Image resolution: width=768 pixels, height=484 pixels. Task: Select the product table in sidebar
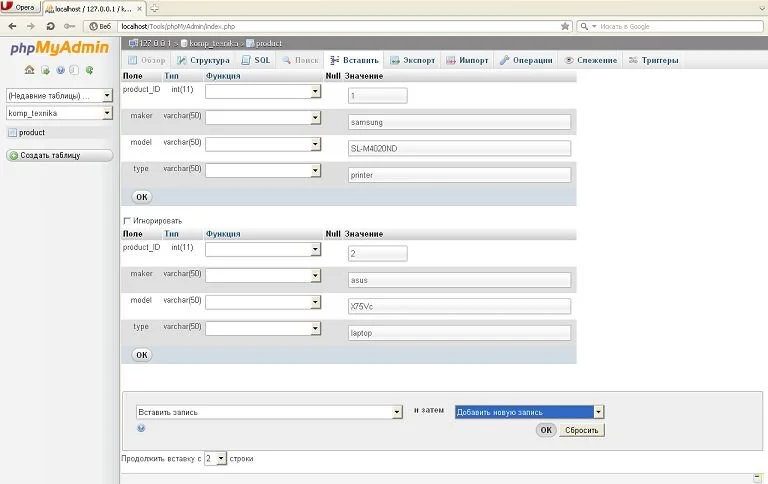(32, 132)
